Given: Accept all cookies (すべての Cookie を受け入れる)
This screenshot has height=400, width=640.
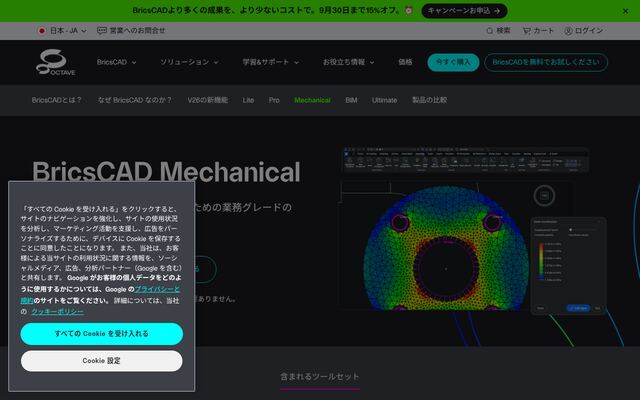Looking at the screenshot, I should (x=102, y=333).
